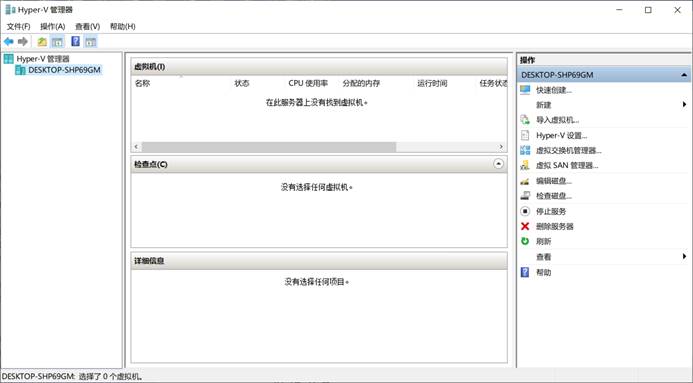Open 虚拟 SAN 管理器...
This screenshot has height=383, width=693.
point(567,166)
